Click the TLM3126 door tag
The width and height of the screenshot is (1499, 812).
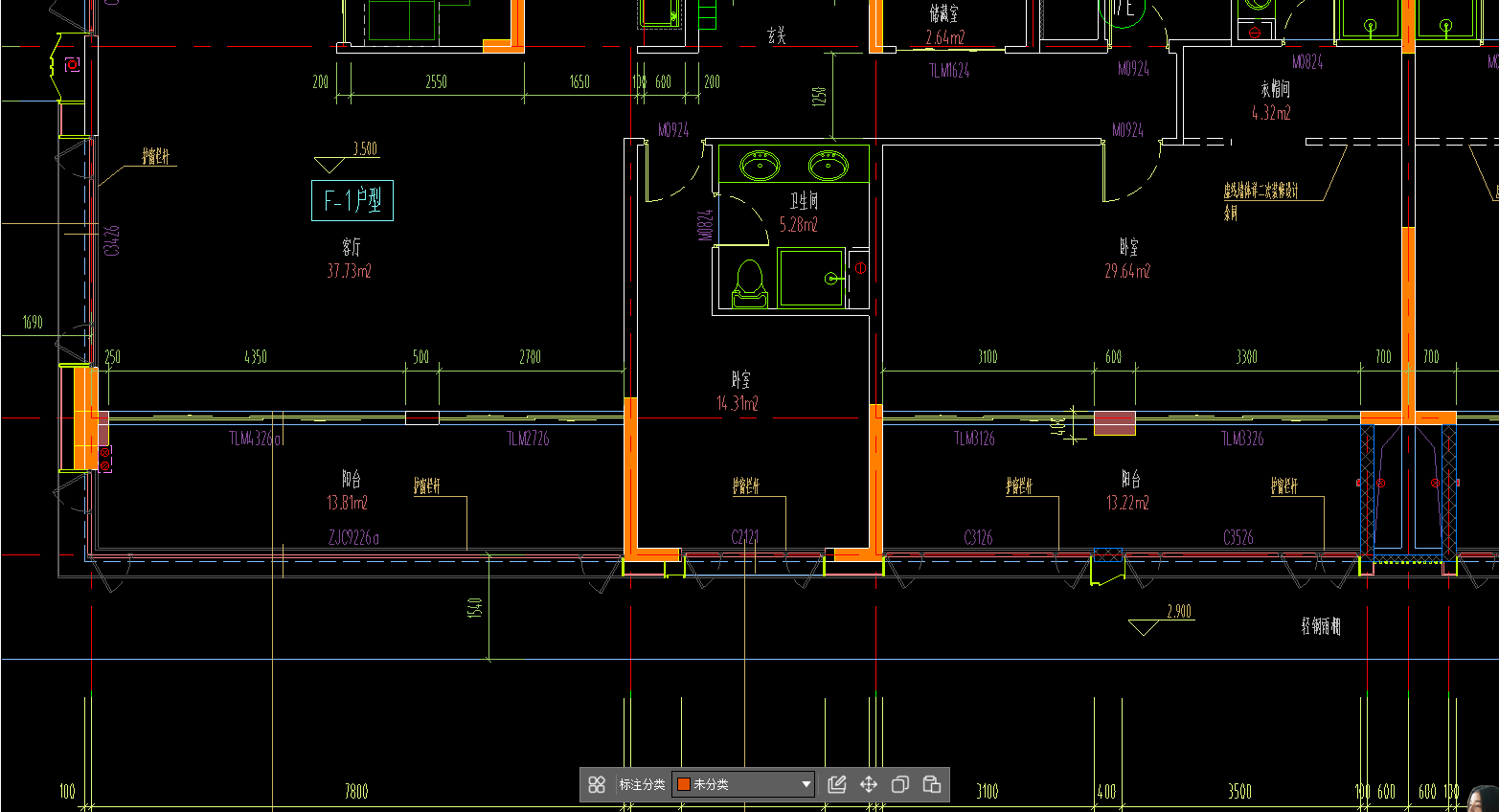pyautogui.click(x=974, y=439)
